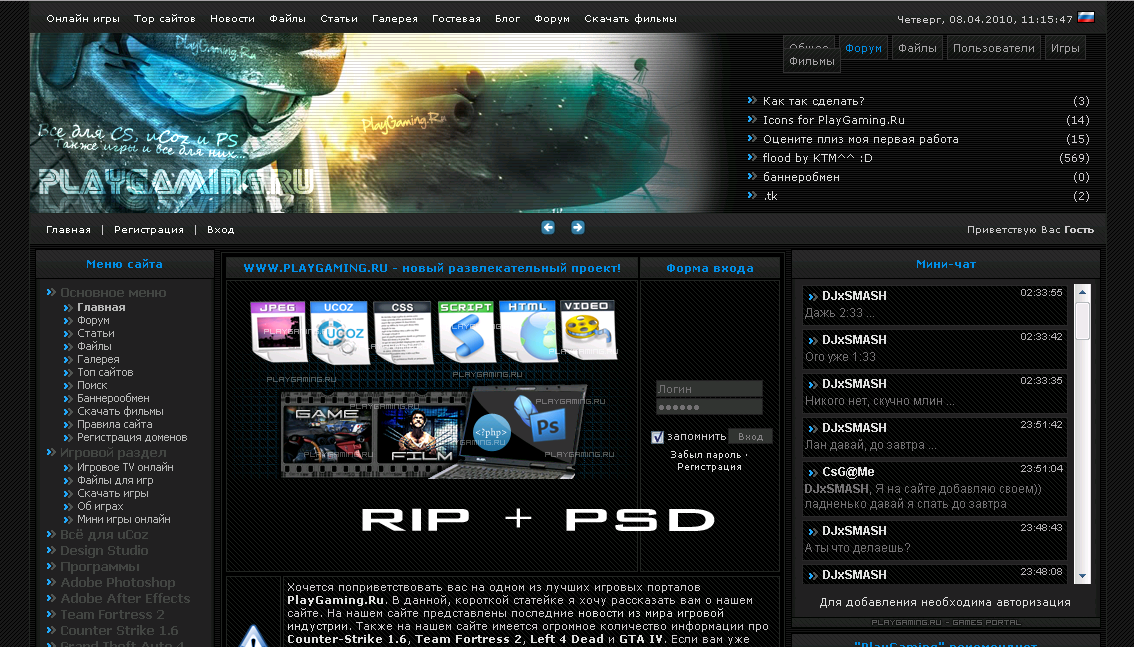The height and width of the screenshot is (647, 1134).
Task: Expand the Team Fortress 2 section
Action: point(112,614)
